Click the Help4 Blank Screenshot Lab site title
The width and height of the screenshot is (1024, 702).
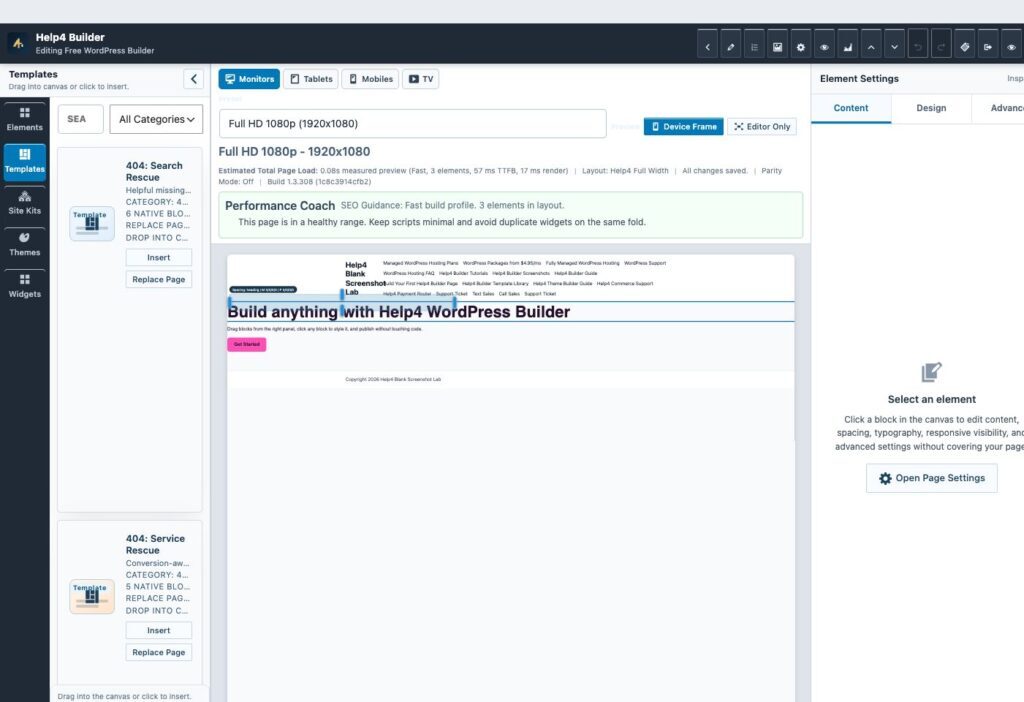coord(364,279)
